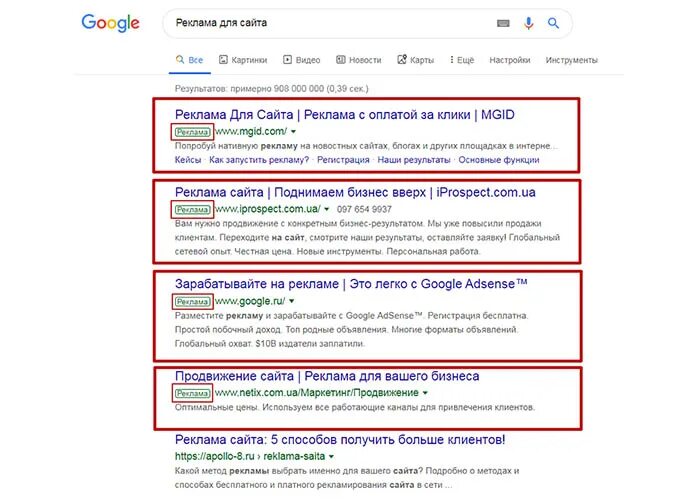700x500 pixels.
Task: Open the Картинки images tab
Action: pos(242,60)
